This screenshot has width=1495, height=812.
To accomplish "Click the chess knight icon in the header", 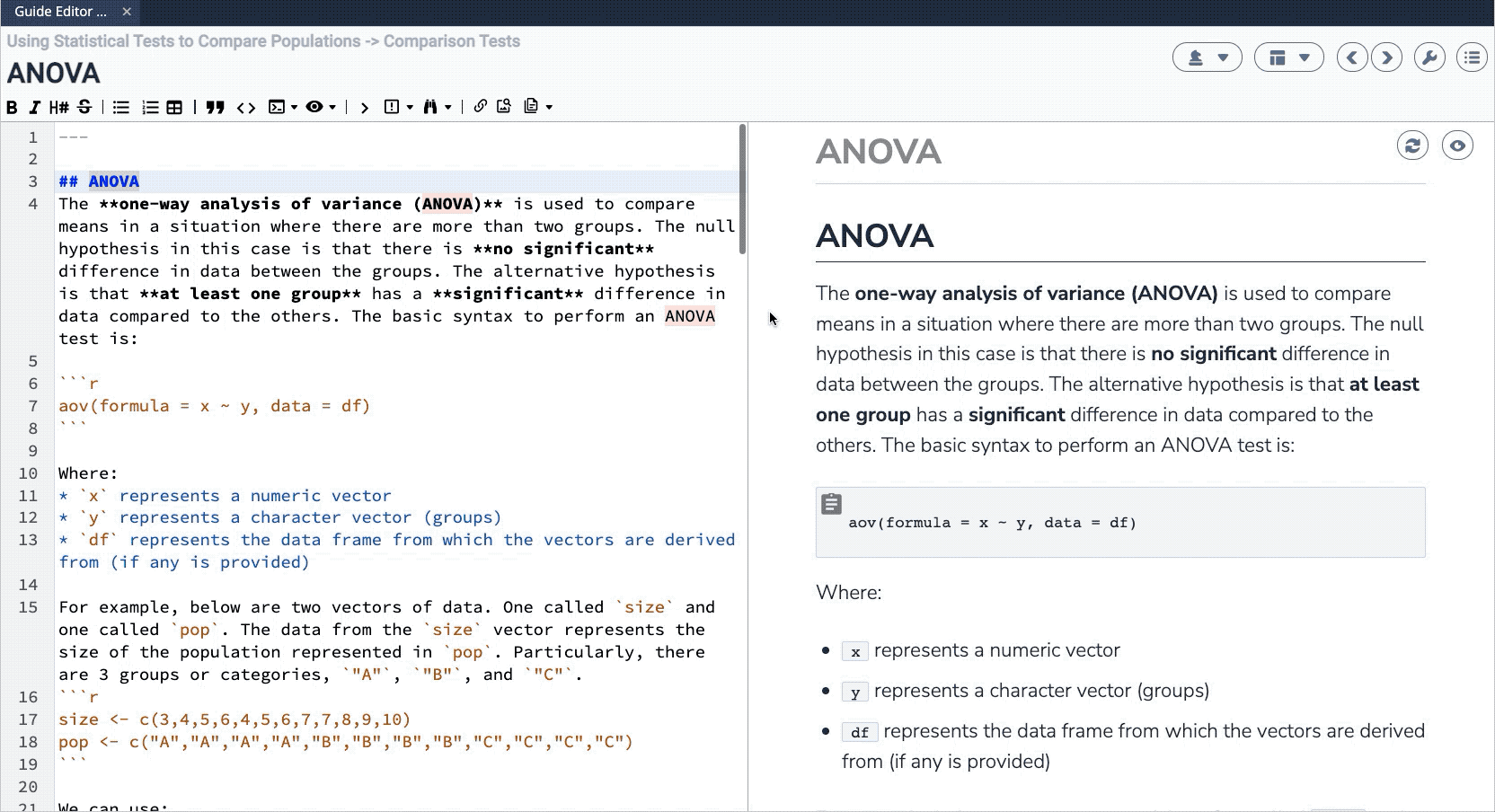I will tap(1196, 57).
